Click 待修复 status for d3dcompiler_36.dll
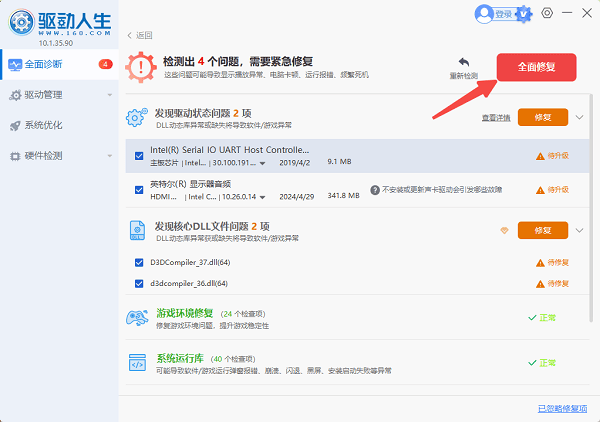The width and height of the screenshot is (600, 422). click(x=553, y=284)
